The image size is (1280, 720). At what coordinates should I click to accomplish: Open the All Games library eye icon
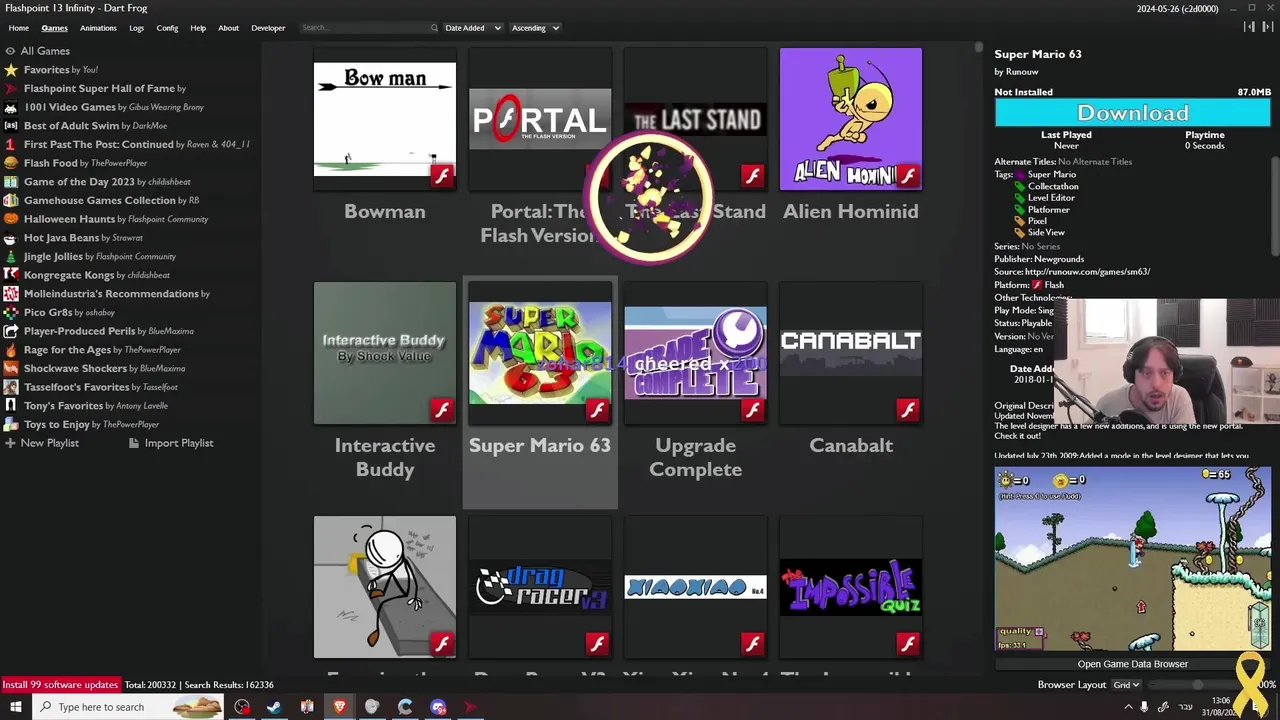[10, 51]
